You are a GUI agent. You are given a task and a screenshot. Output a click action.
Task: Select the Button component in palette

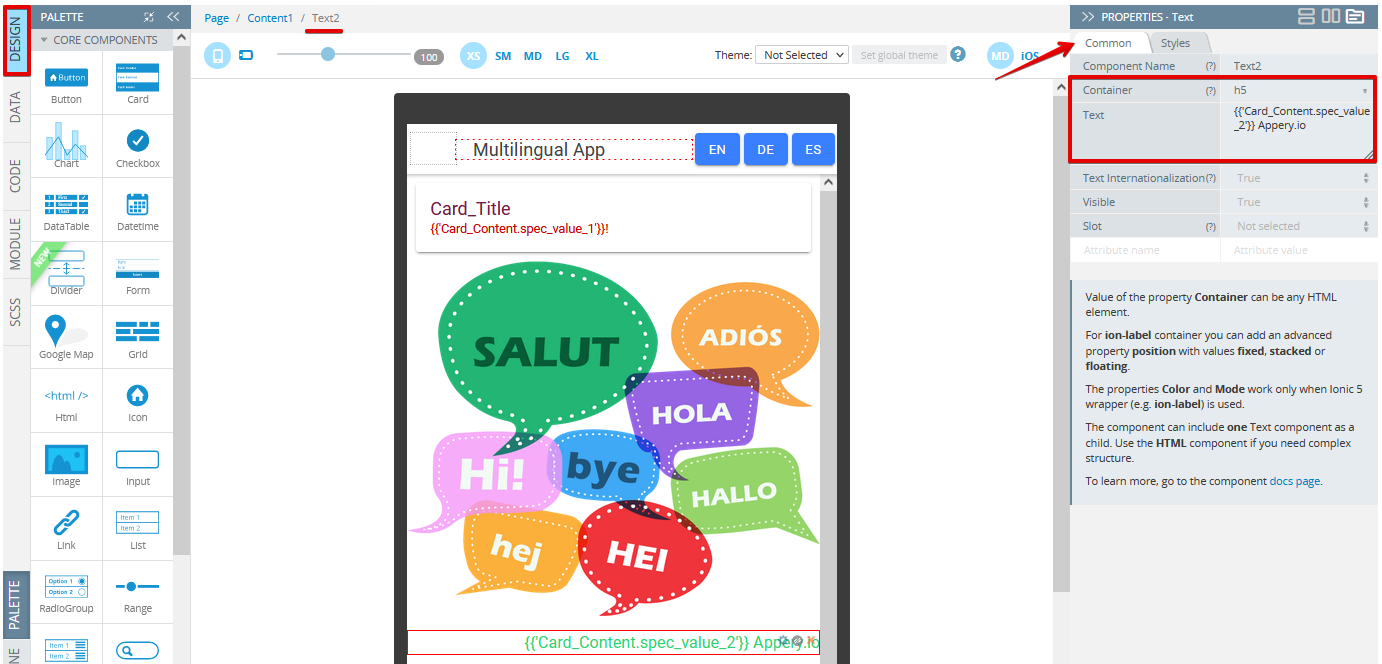67,83
